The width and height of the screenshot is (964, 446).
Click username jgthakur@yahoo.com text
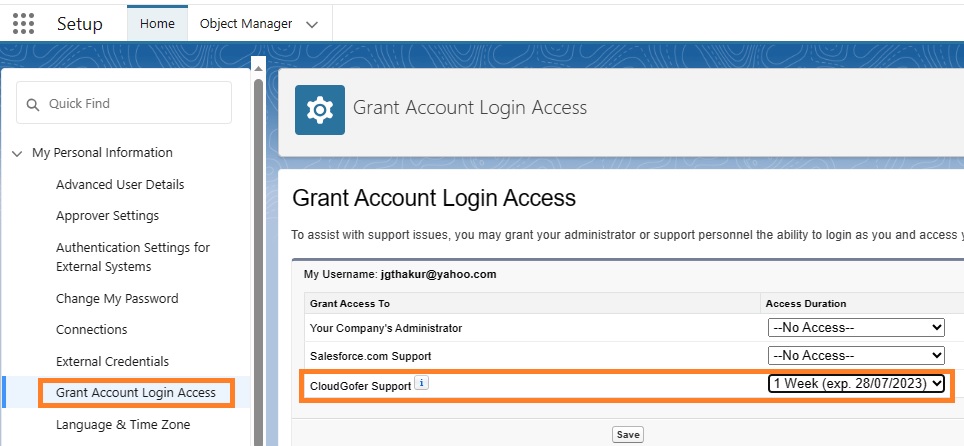[x=438, y=274]
